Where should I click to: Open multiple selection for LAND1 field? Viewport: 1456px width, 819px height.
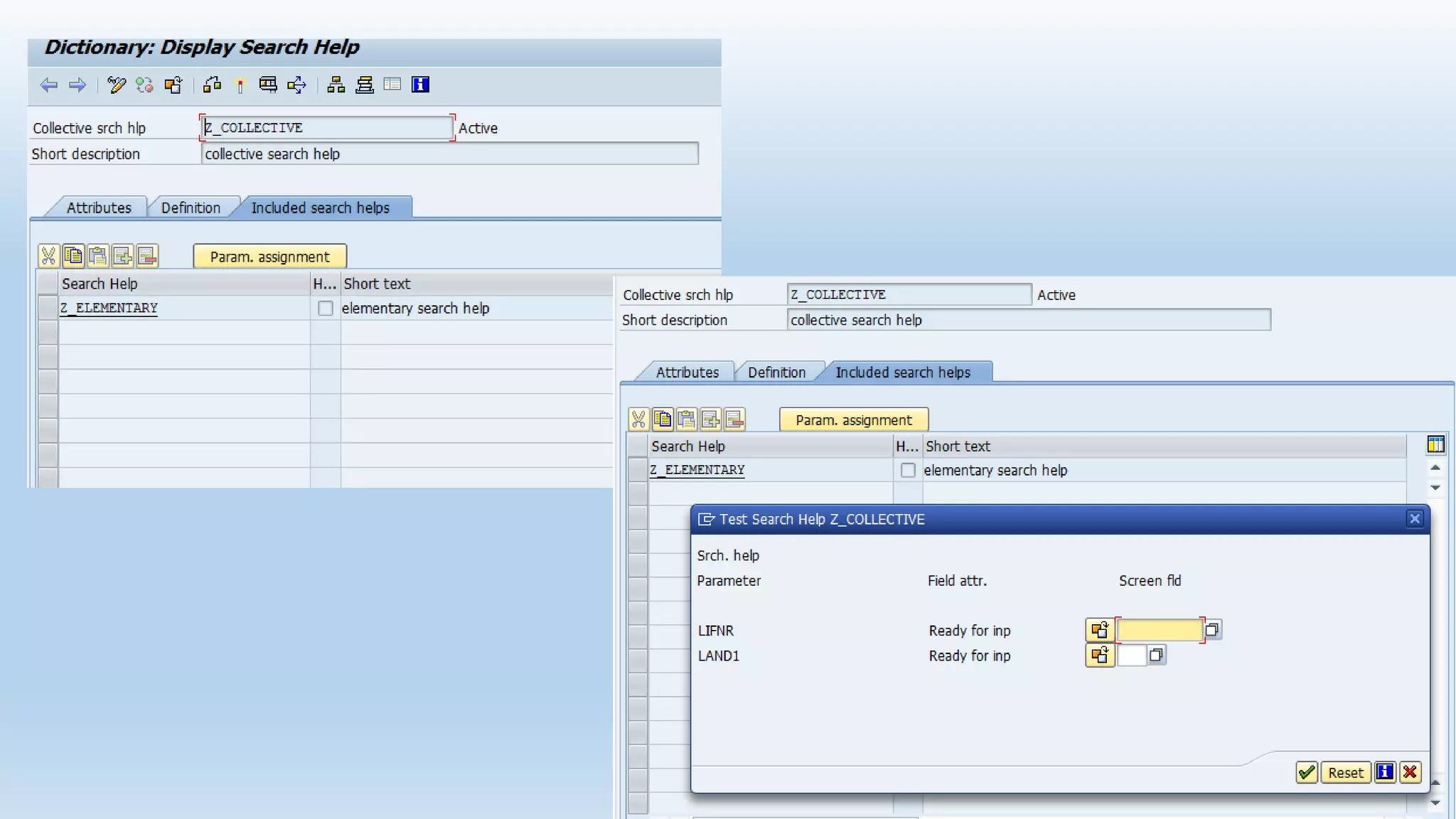tap(1157, 655)
